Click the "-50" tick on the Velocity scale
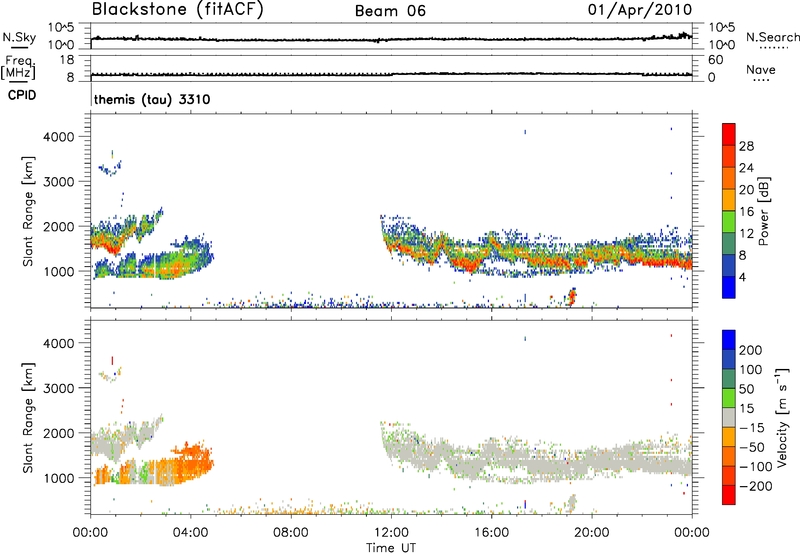This screenshot has height=554, width=800. (752, 447)
